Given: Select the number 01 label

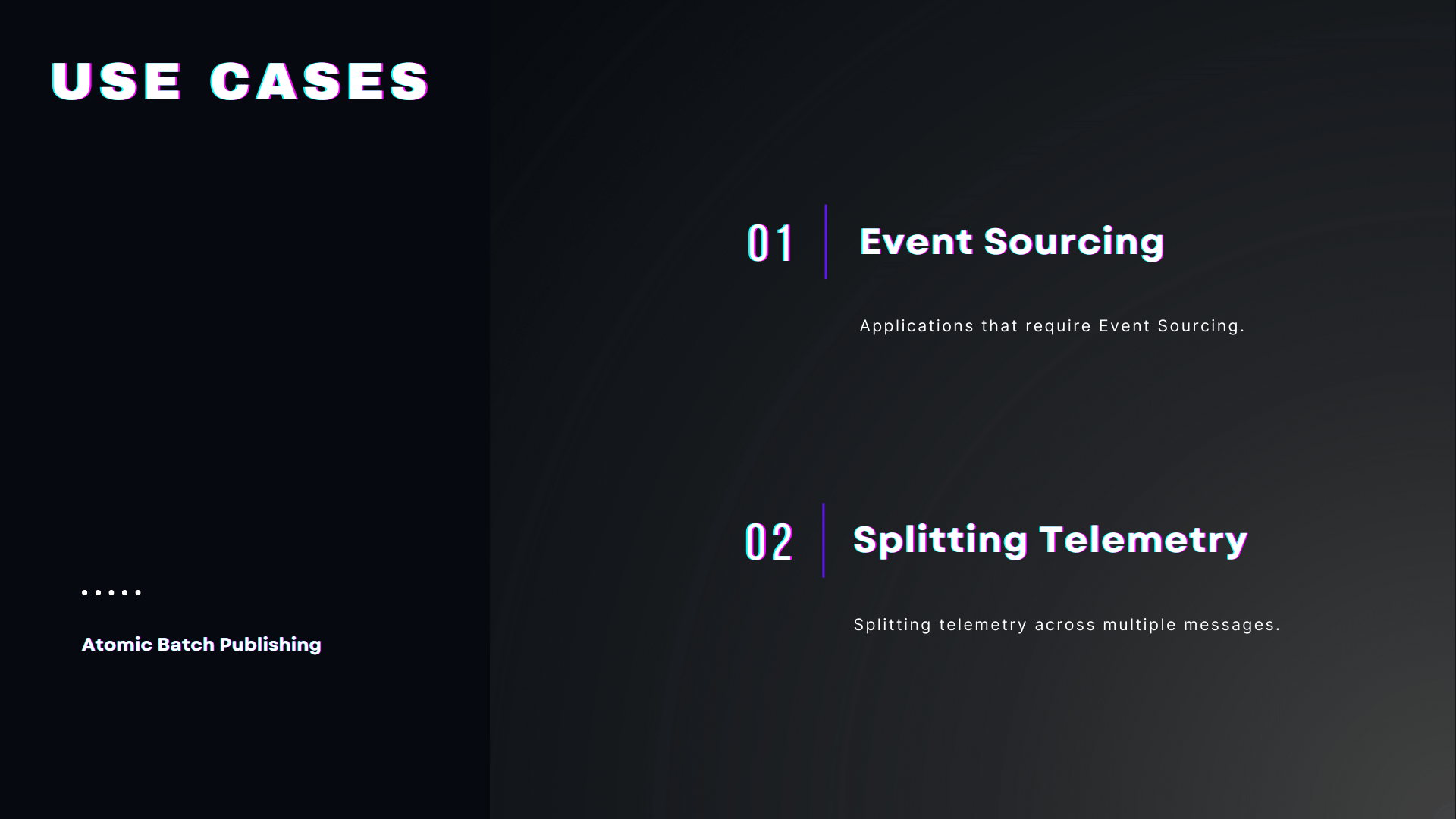Looking at the screenshot, I should (x=770, y=243).
